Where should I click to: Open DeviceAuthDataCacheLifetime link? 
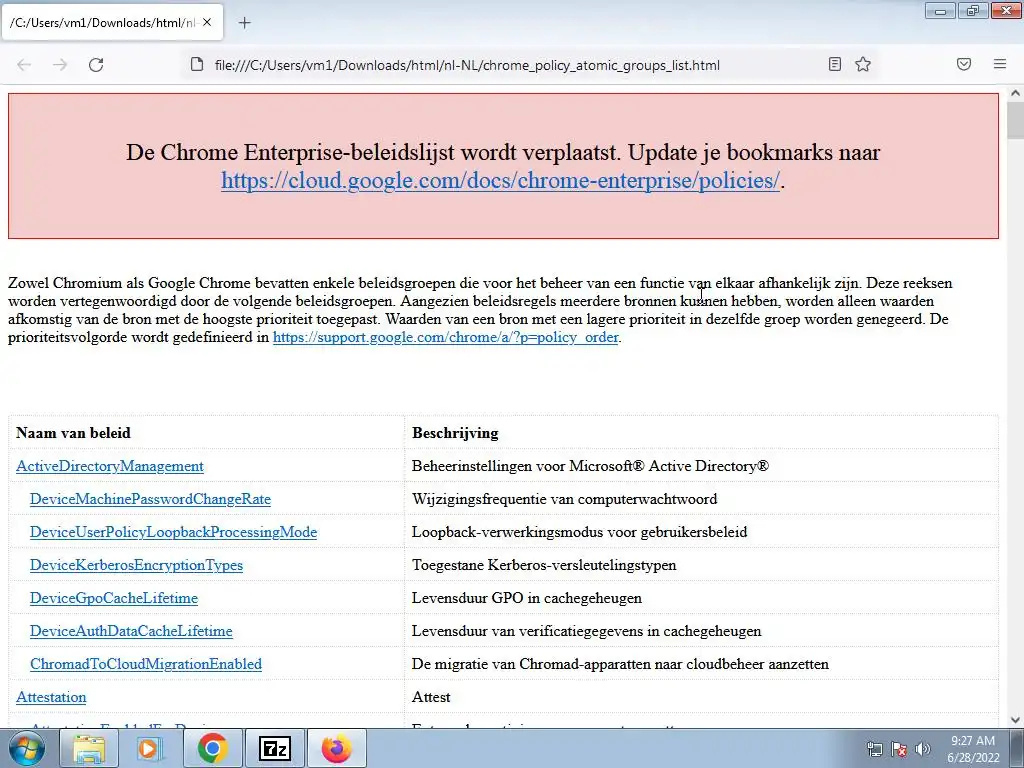coord(131,631)
